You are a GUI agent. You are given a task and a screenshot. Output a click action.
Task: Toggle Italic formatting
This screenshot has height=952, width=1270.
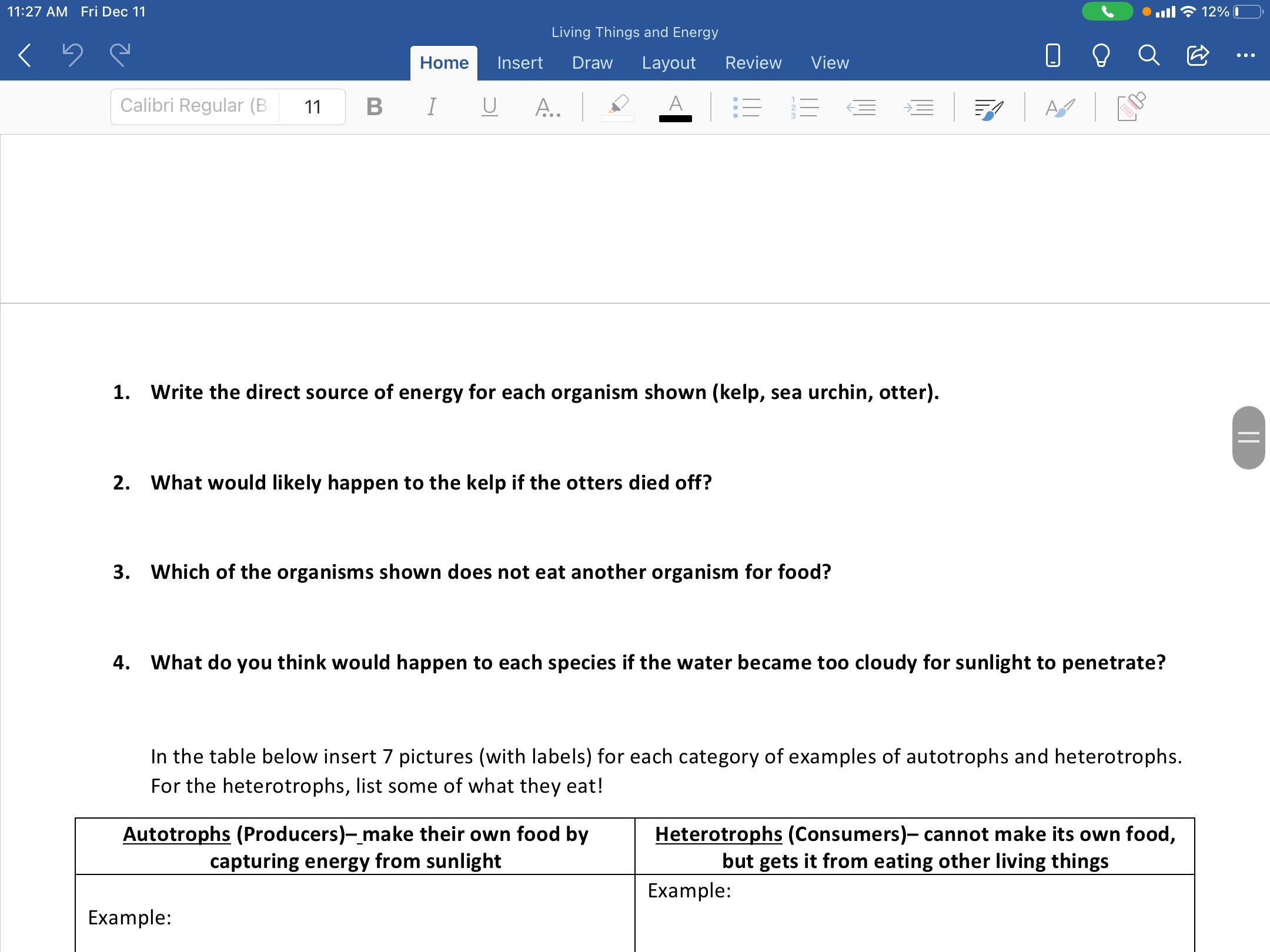tap(432, 107)
